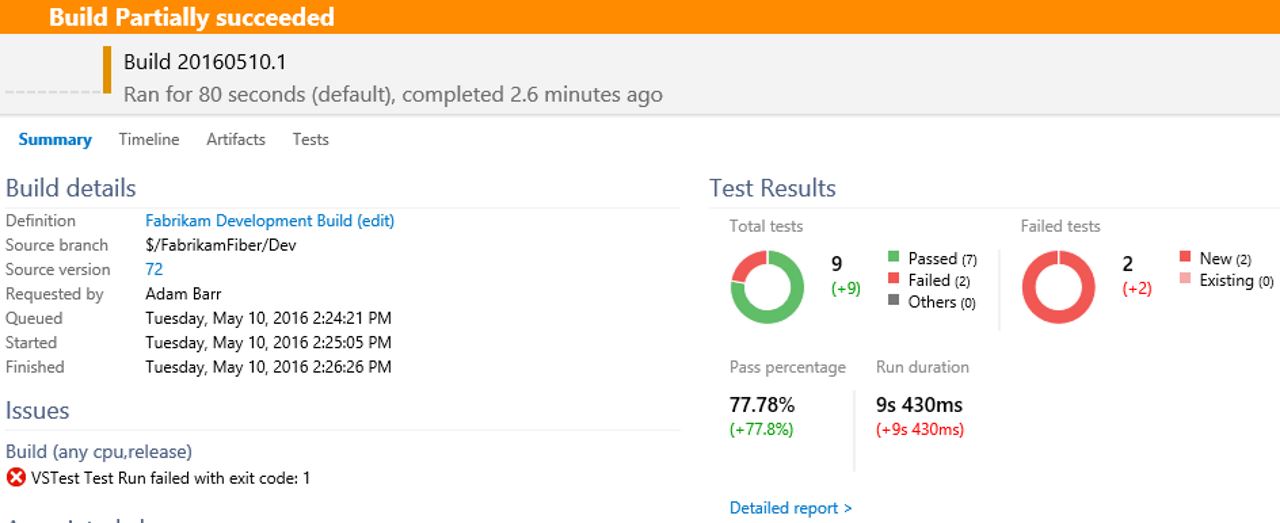This screenshot has width=1280, height=523.
Task: Click the pink Existing legend square
Action: [x=1185, y=280]
